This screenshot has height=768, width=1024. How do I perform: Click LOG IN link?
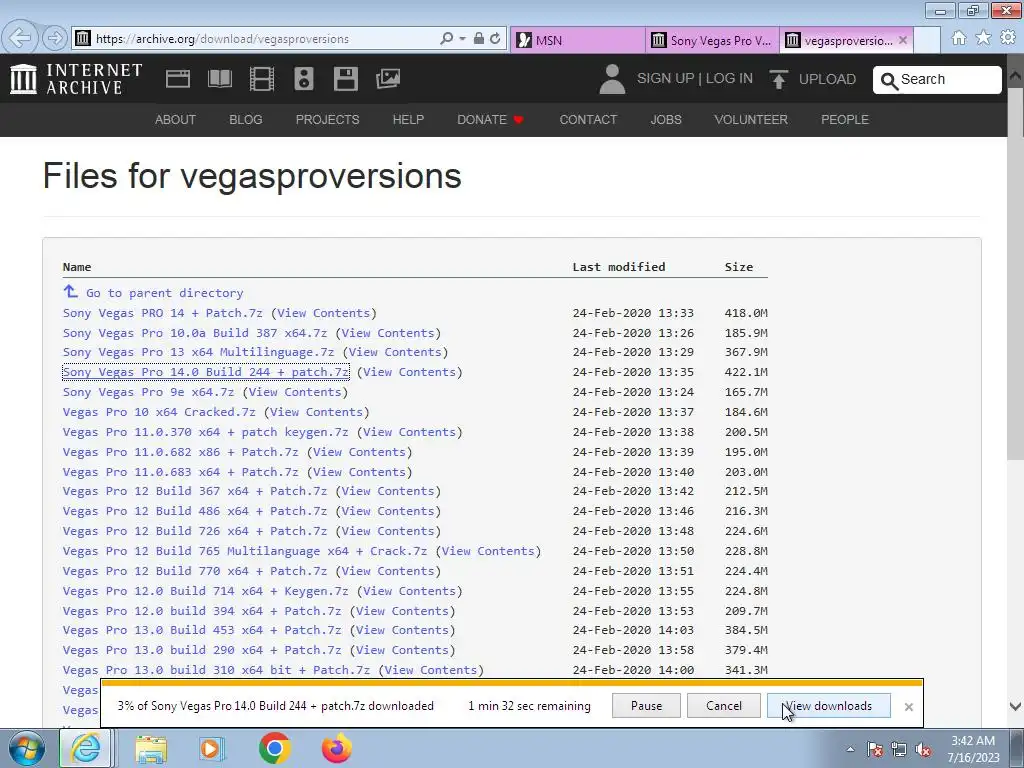tap(729, 78)
